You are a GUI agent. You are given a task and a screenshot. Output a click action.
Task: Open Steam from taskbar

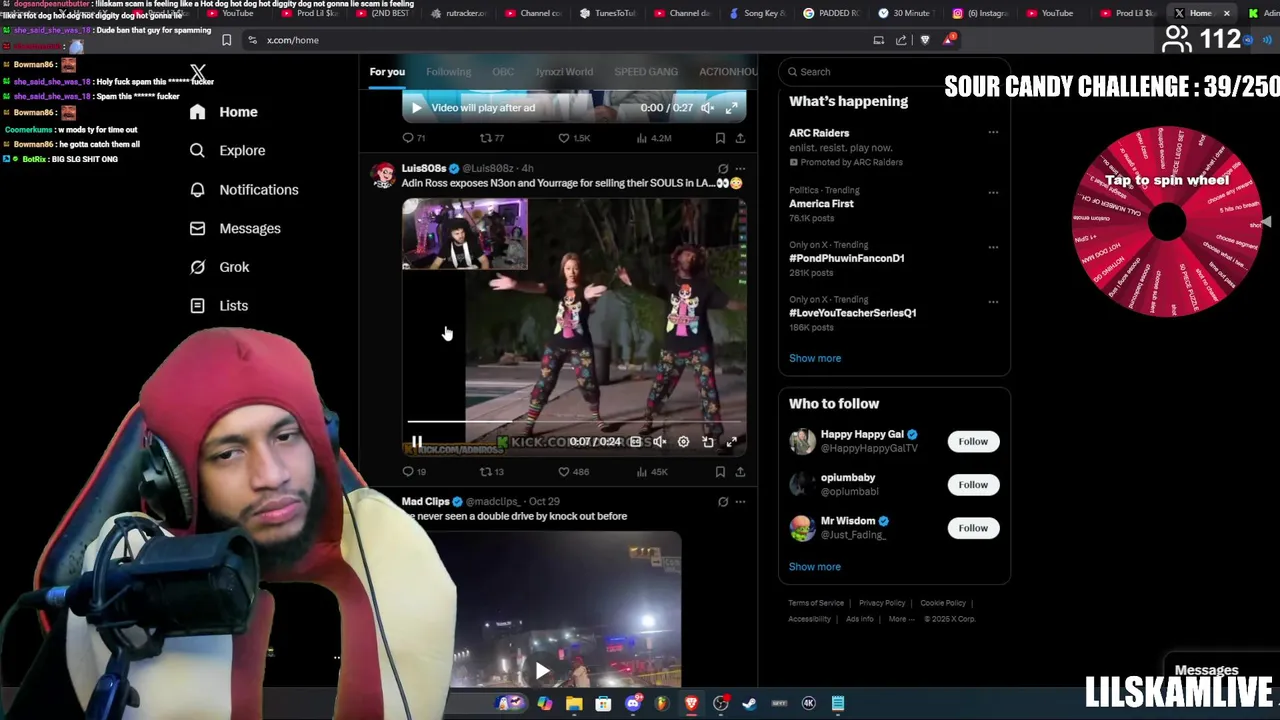click(750, 704)
